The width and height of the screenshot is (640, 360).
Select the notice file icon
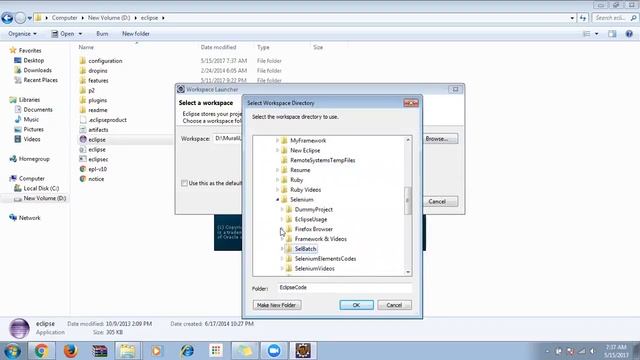point(83,179)
